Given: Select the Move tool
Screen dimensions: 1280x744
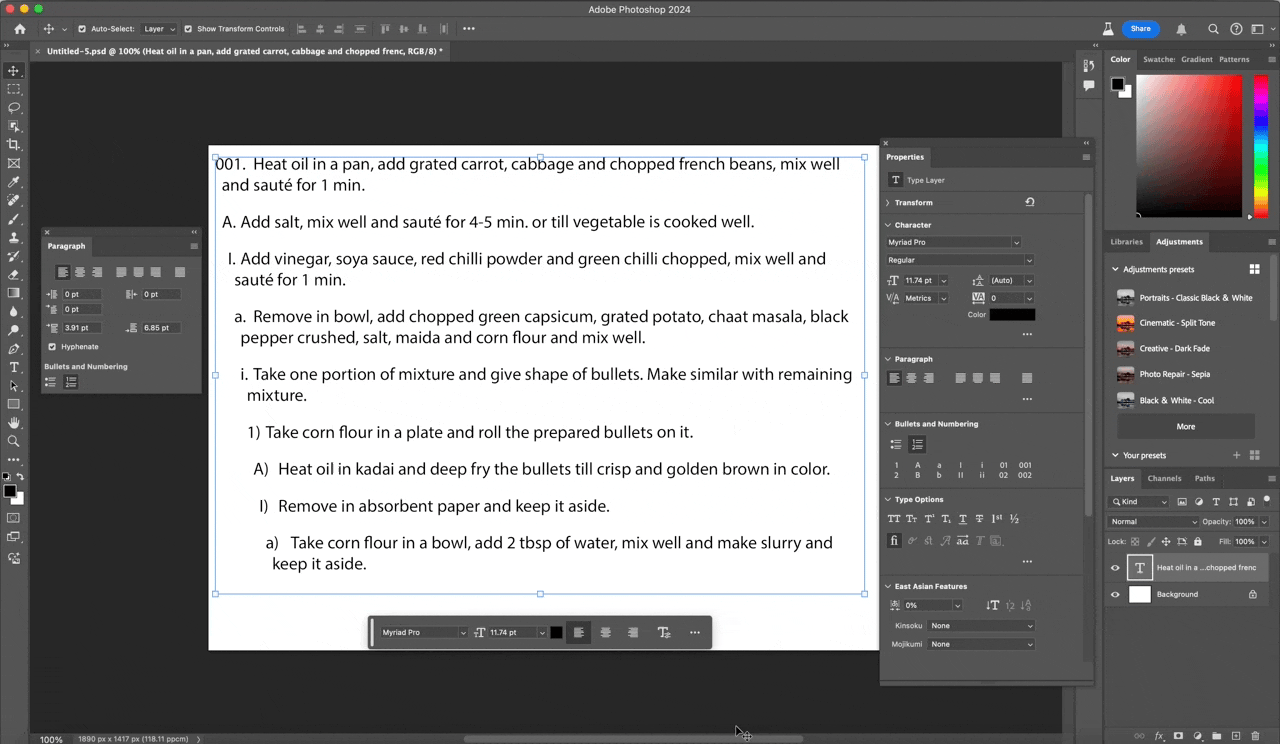Looking at the screenshot, I should (x=13, y=70).
